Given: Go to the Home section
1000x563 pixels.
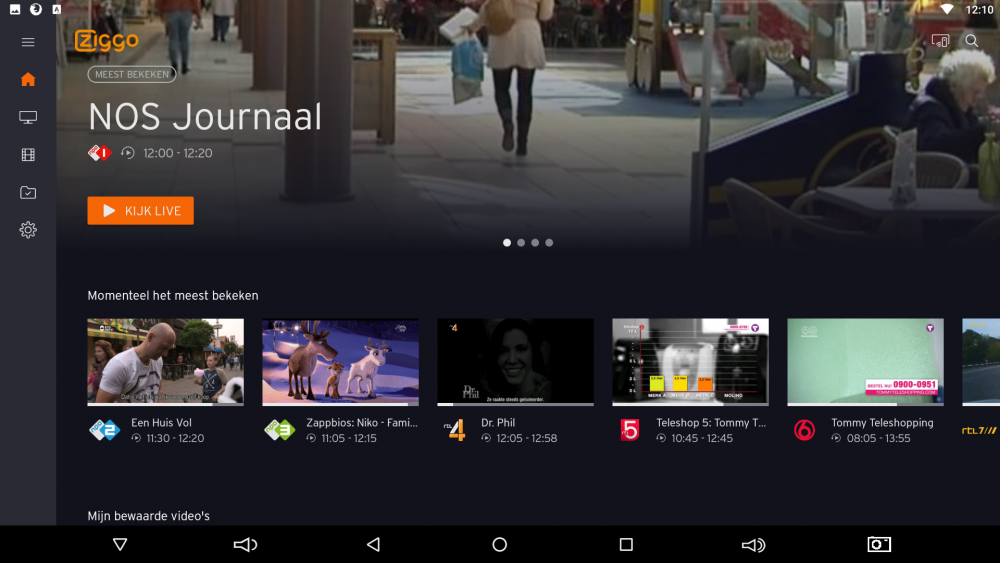Looking at the screenshot, I should coord(28,79).
